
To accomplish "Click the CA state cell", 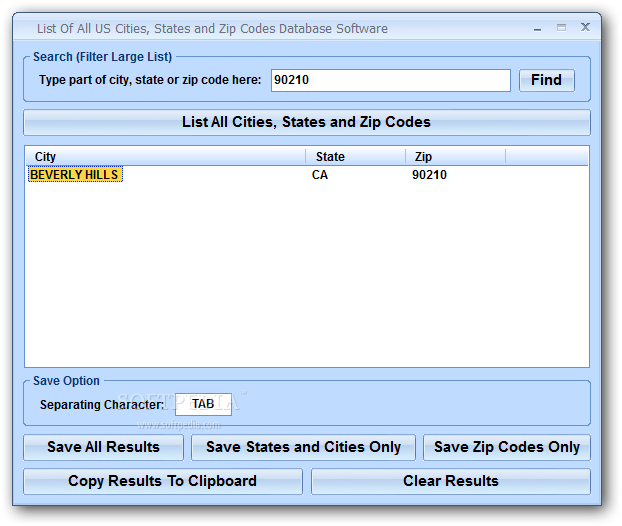I will [x=320, y=175].
